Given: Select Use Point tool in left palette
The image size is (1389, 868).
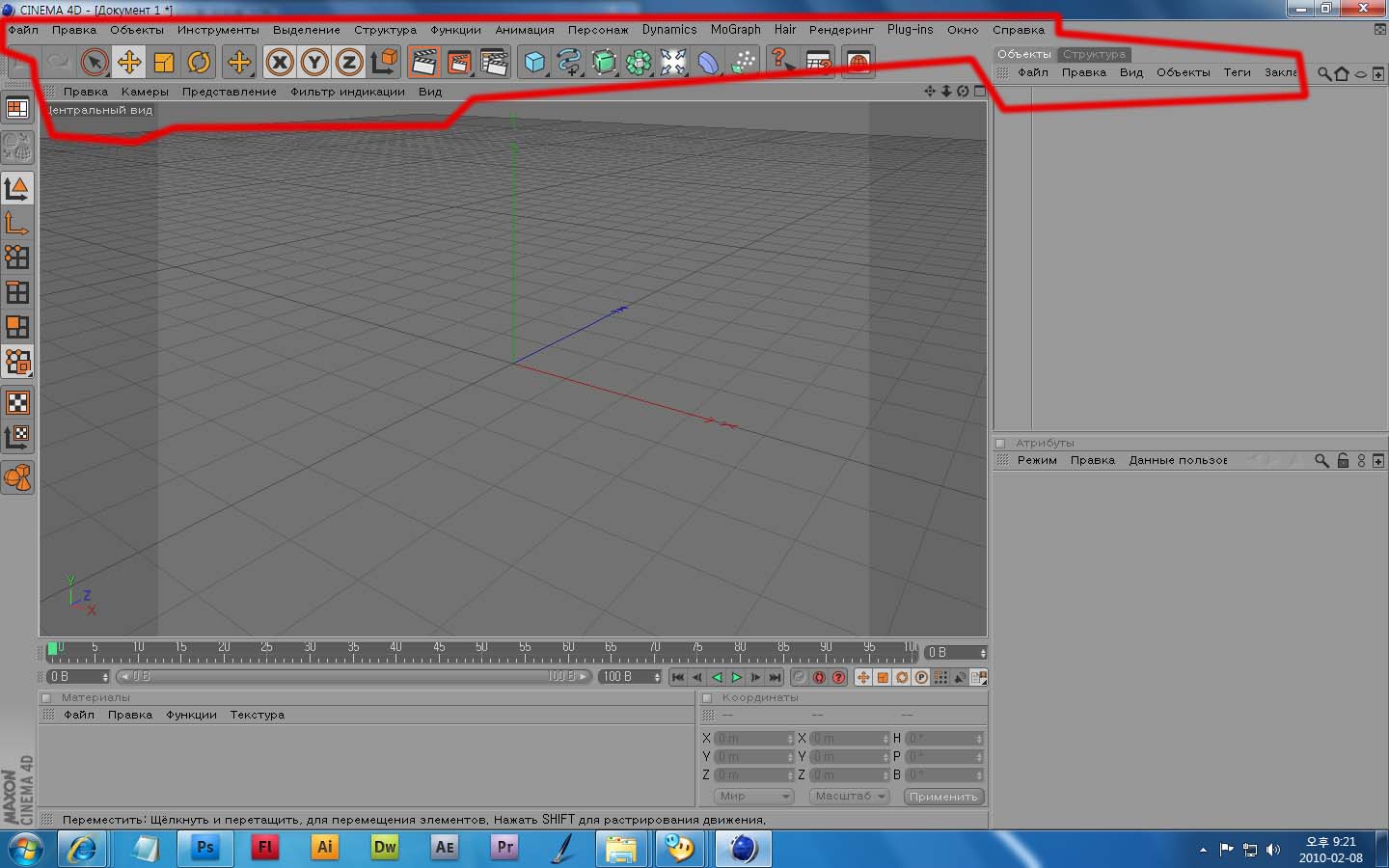Looking at the screenshot, I should tap(17, 258).
